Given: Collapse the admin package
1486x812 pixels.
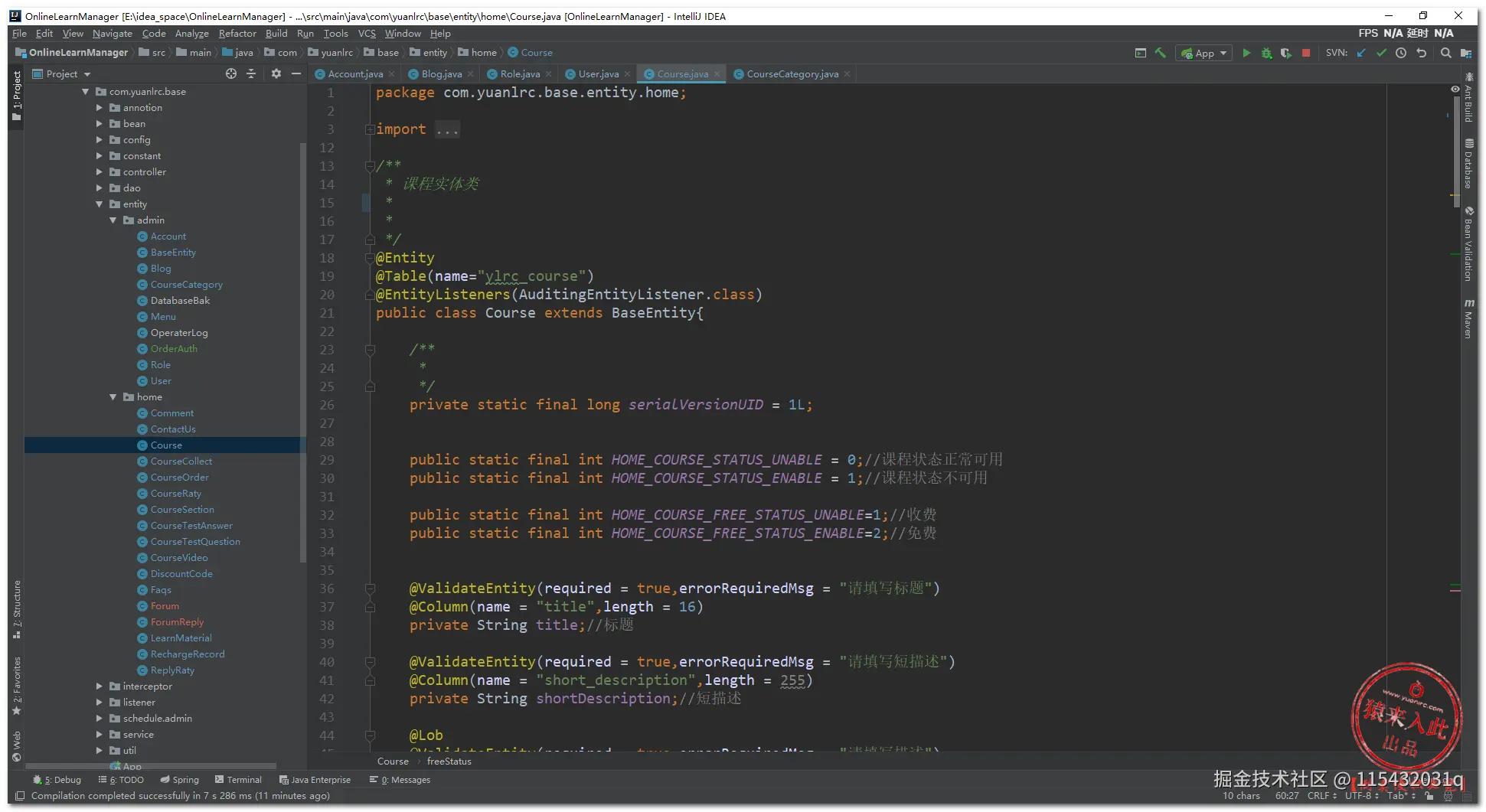Looking at the screenshot, I should [x=113, y=220].
